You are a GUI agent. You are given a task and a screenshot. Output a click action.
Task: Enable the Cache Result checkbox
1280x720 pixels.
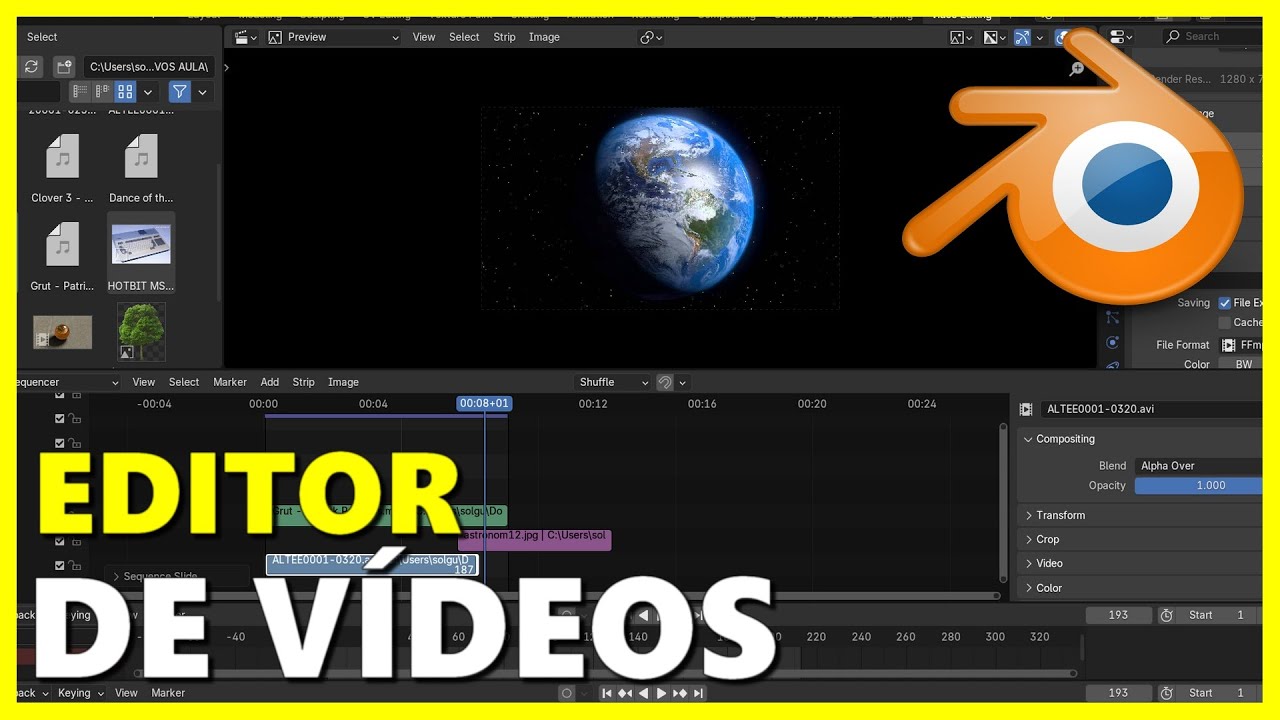pos(1225,323)
